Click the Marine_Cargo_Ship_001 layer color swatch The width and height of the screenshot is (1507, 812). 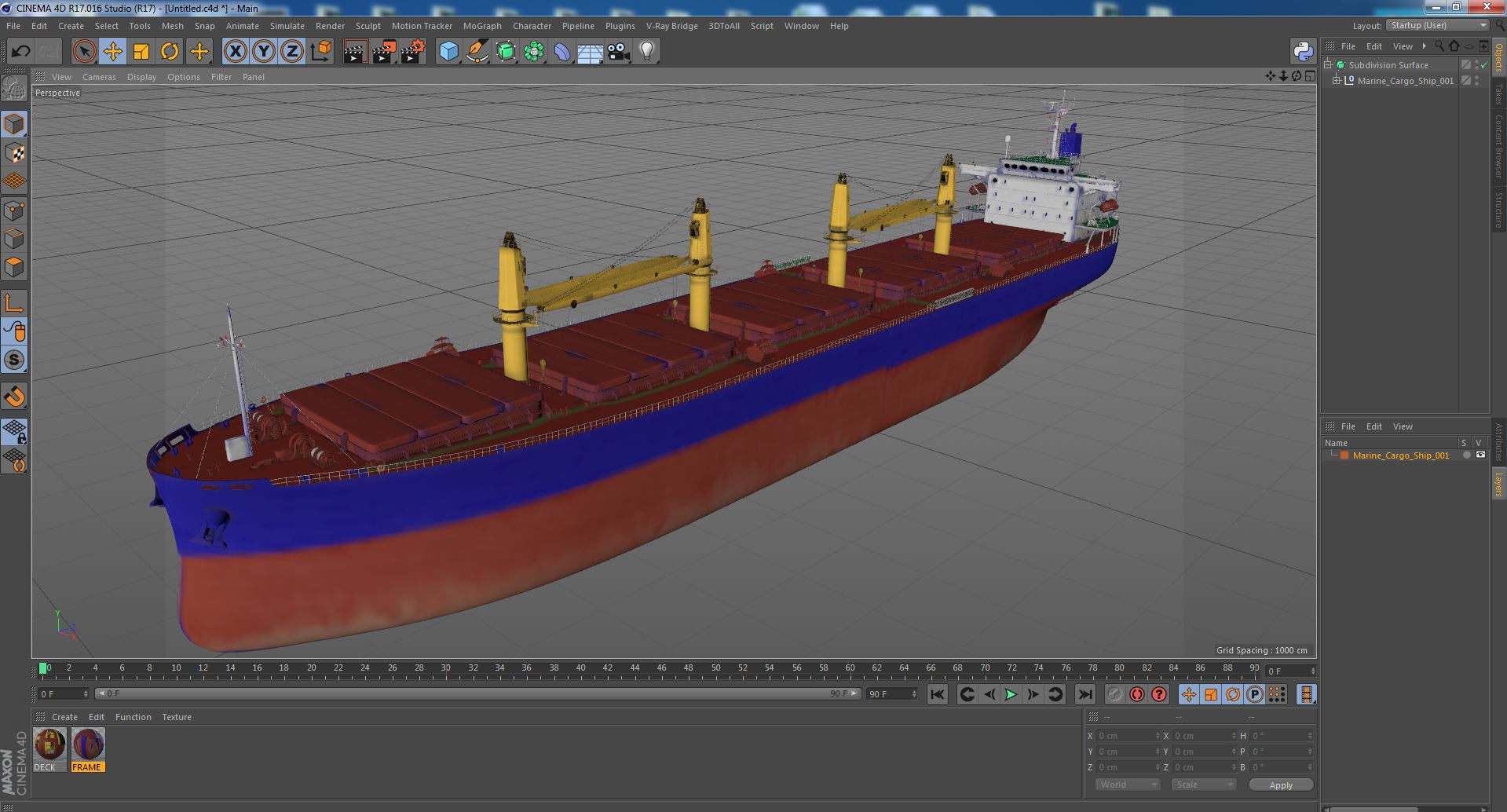pyautogui.click(x=1344, y=455)
